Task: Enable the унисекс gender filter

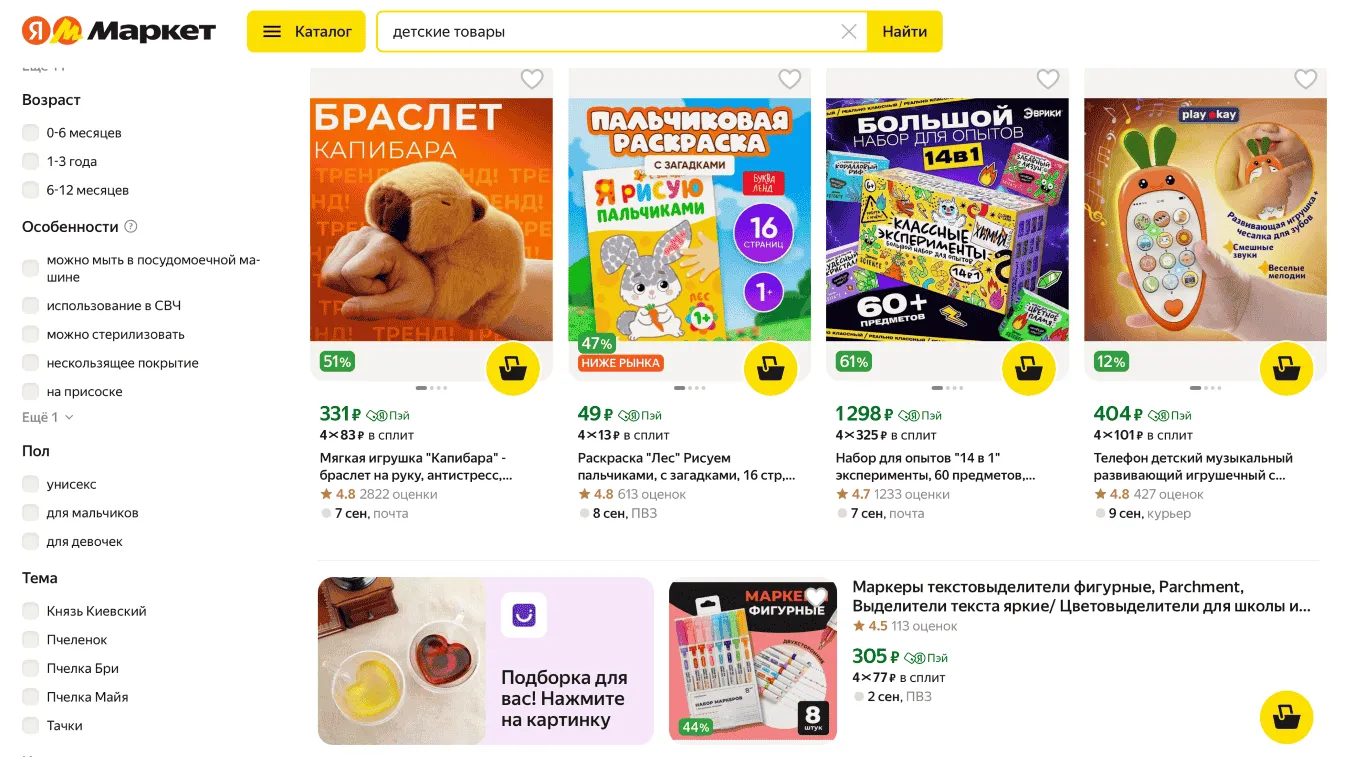Action: coord(31,484)
